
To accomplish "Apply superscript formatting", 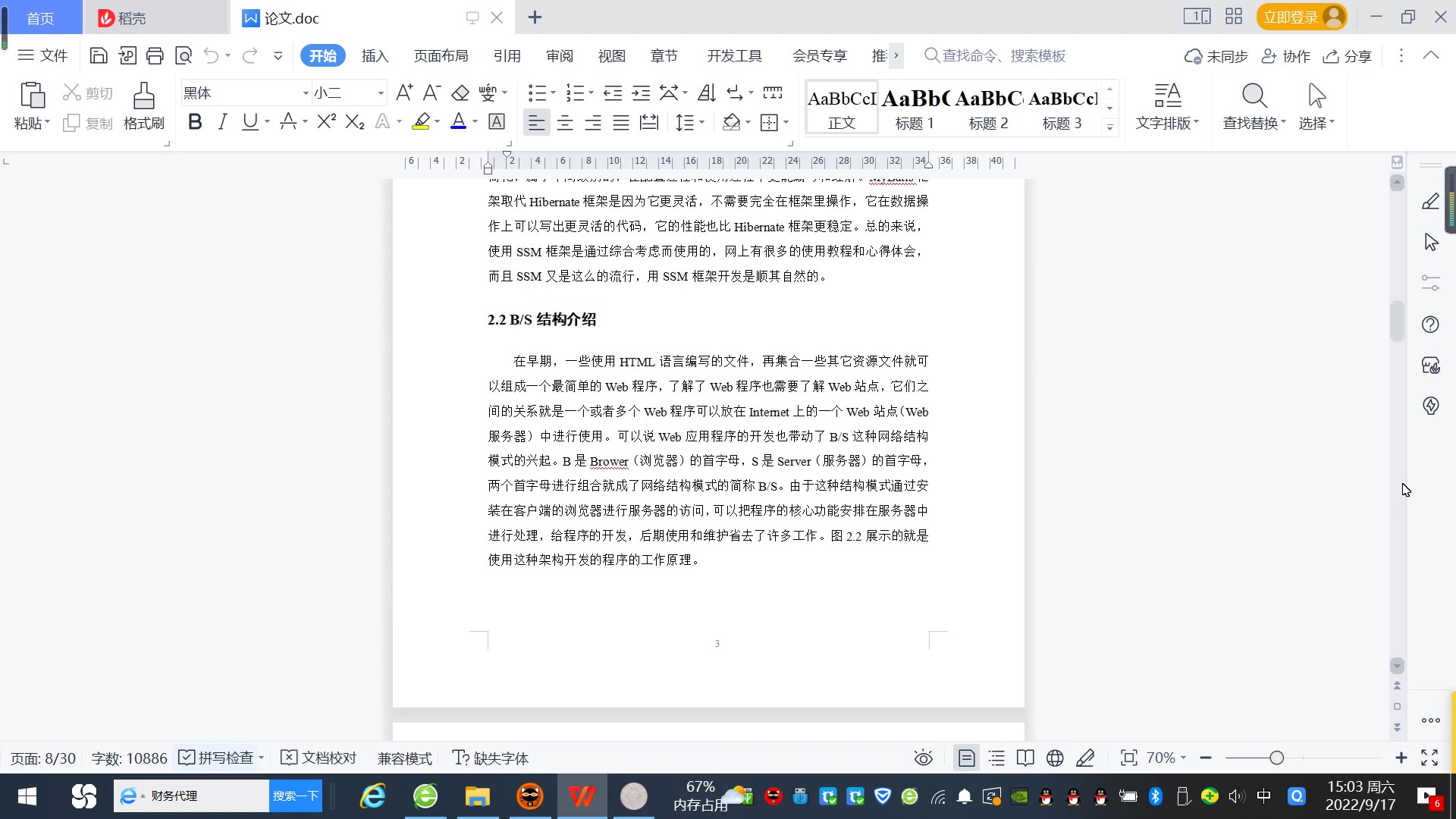I will click(x=326, y=121).
